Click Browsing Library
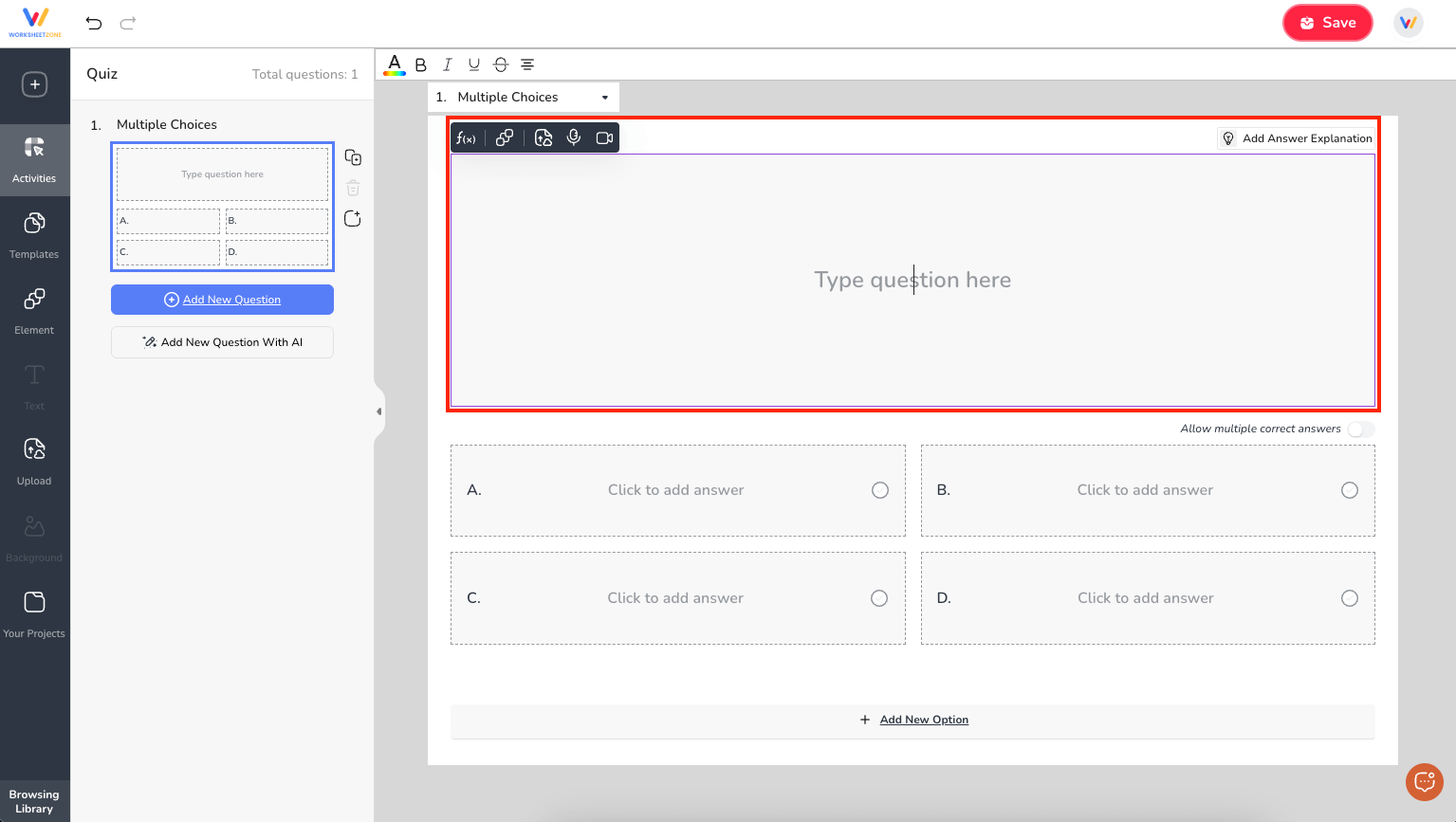Screen dimensions: 1456x822 (x=34, y=801)
